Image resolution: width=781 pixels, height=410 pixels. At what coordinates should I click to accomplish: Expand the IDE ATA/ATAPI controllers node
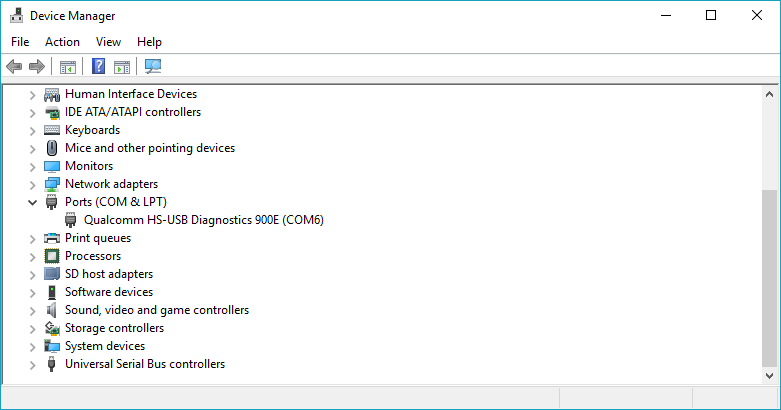(x=32, y=113)
